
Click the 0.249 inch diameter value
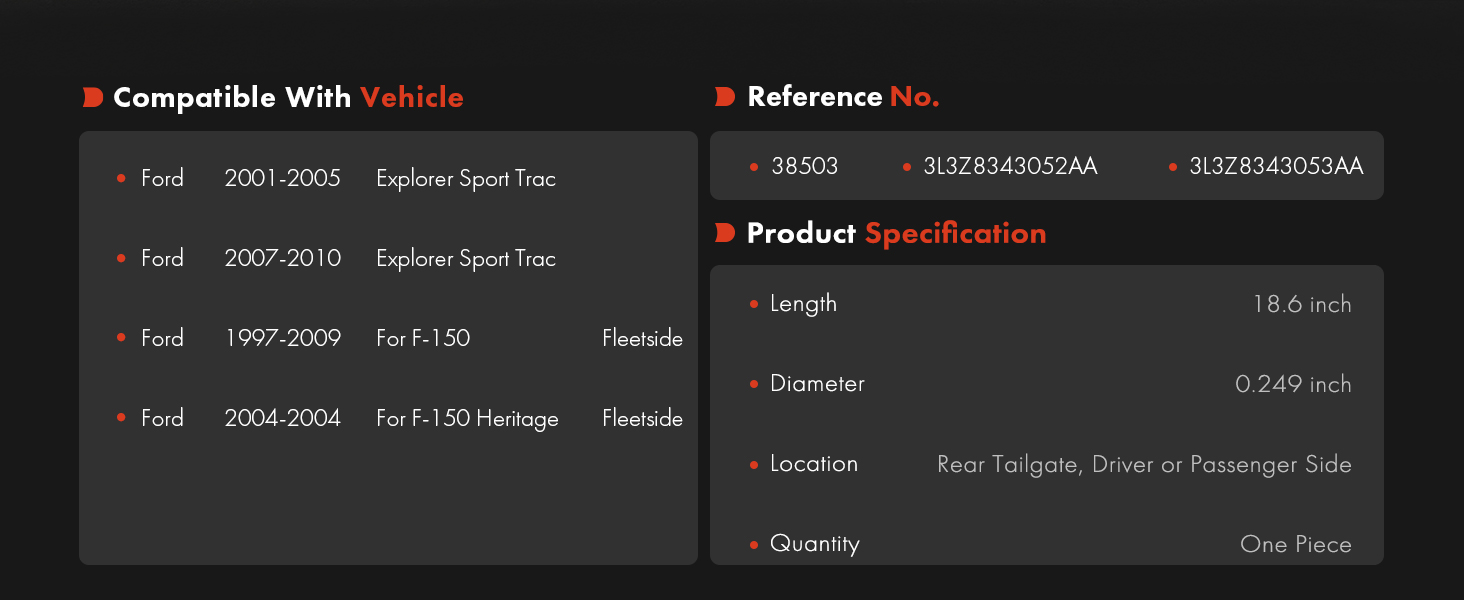(x=1294, y=384)
